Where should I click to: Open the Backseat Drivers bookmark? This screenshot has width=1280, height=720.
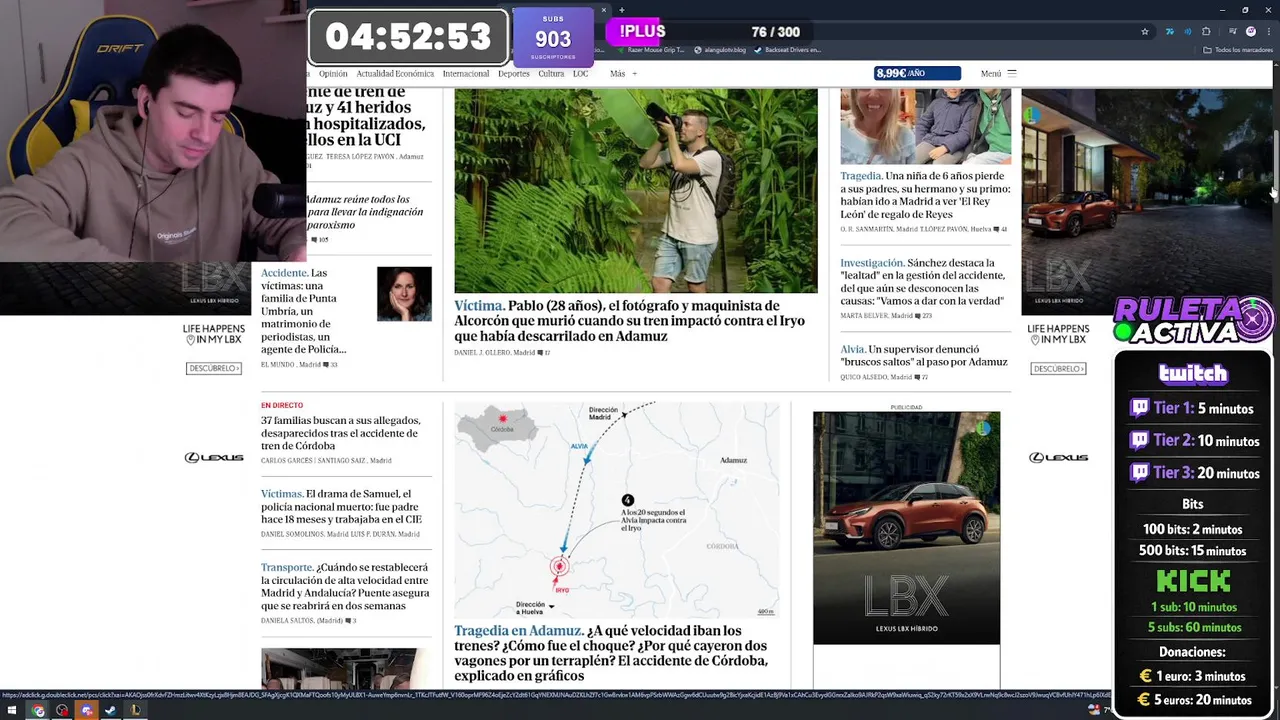788,50
